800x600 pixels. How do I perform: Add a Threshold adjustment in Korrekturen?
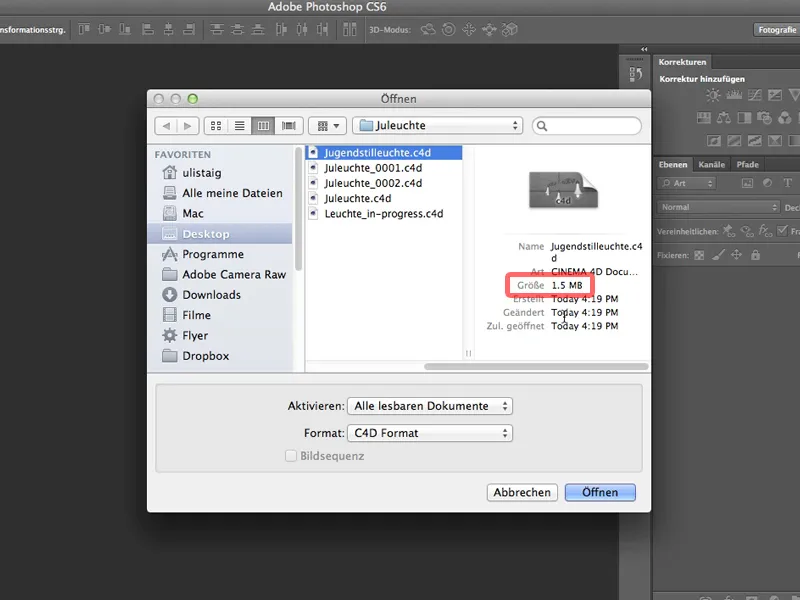click(755, 140)
